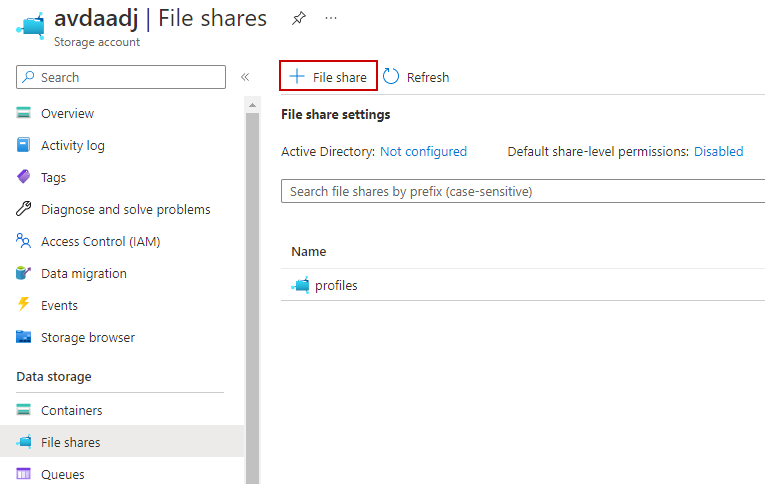Open Queues in the sidebar
The height and width of the screenshot is (484, 765).
(x=62, y=474)
